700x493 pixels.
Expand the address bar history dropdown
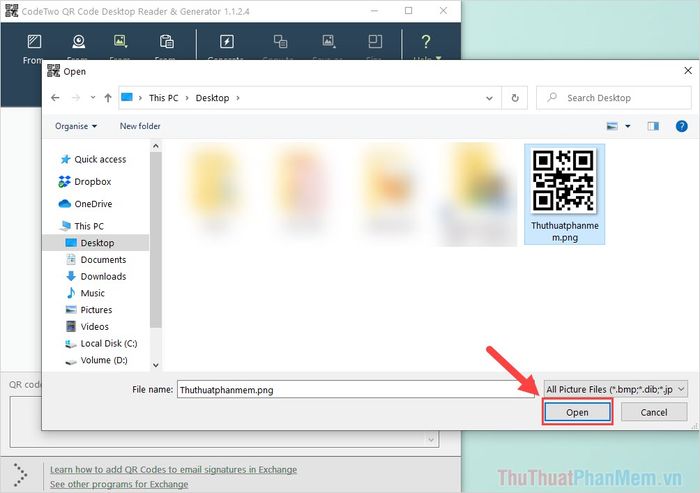[489, 98]
